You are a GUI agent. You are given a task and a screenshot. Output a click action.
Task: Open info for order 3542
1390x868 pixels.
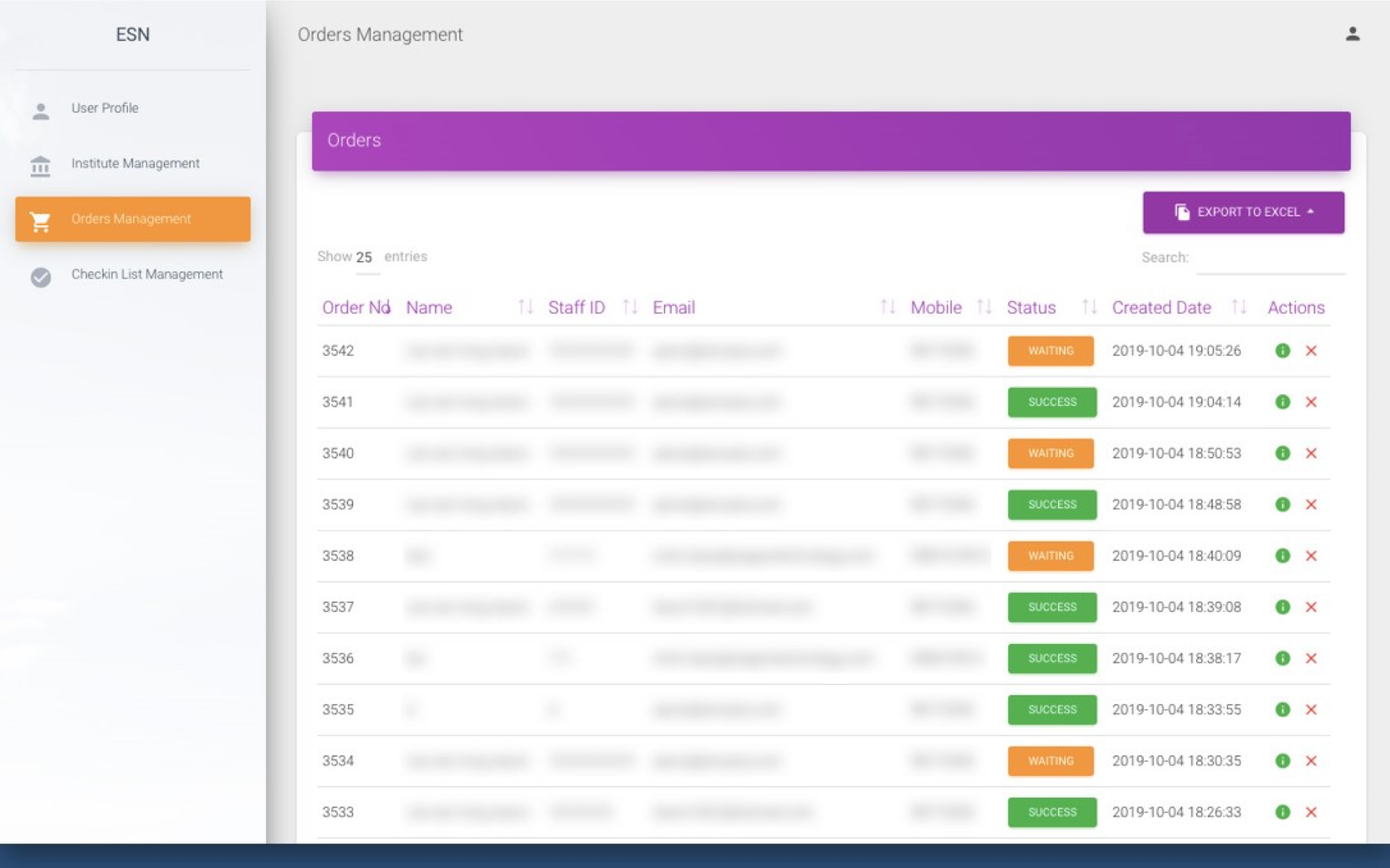click(1283, 350)
